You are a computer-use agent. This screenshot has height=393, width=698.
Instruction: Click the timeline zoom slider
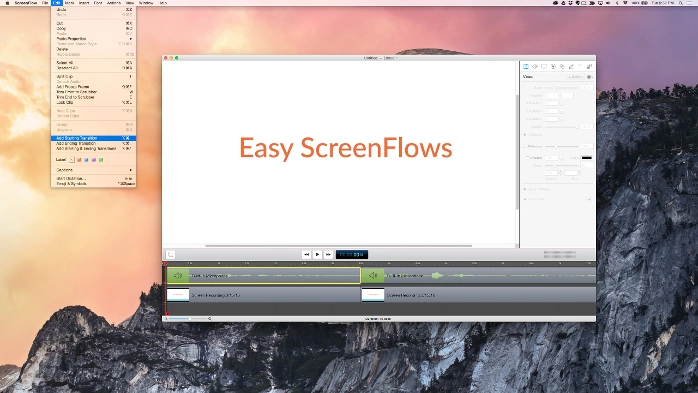pyautogui.click(x=187, y=319)
